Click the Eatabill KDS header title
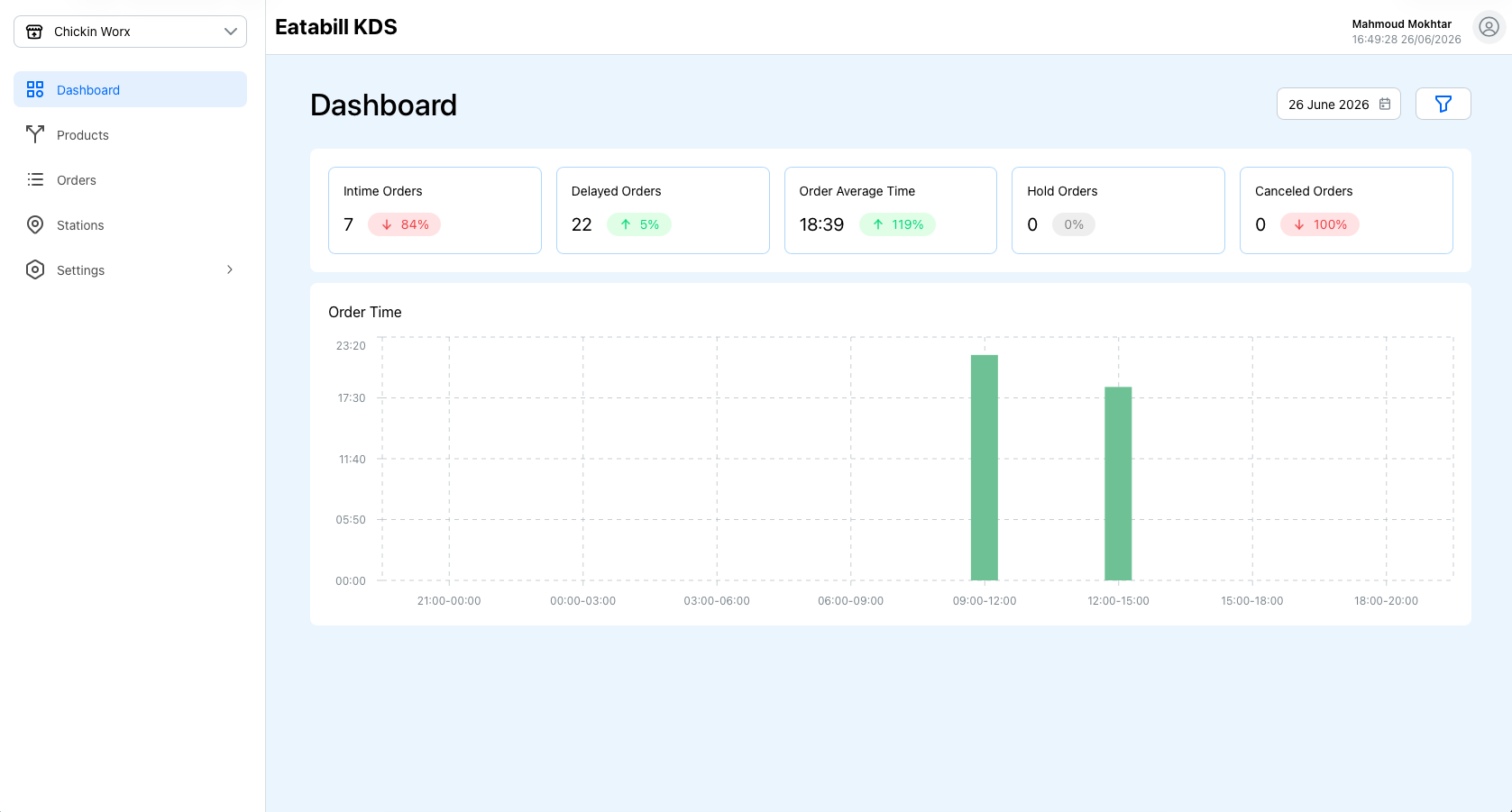The height and width of the screenshot is (812, 1512). (x=336, y=27)
